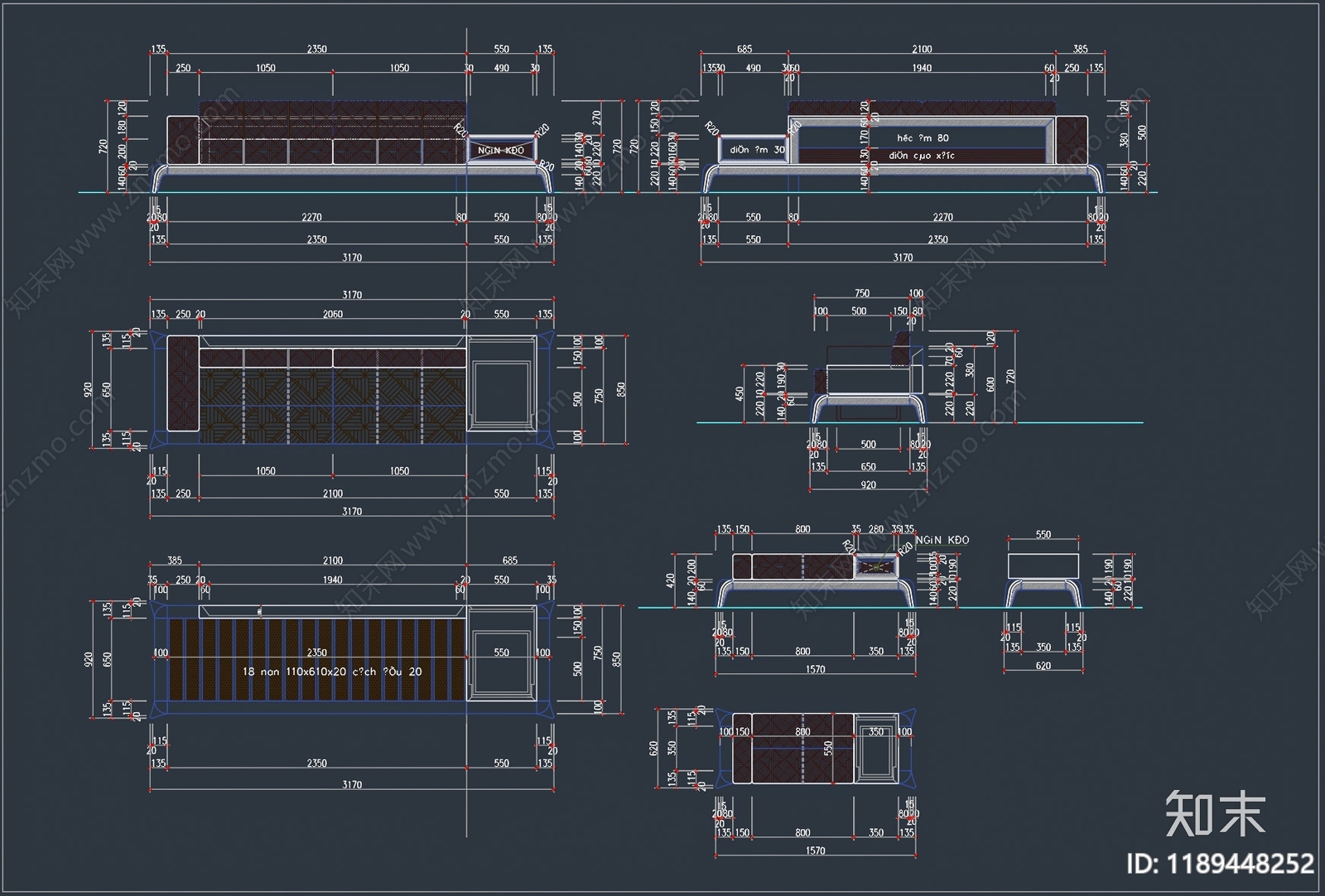1325x896 pixels.
Task: Click the '18 nan 110x610x20' slat note
Action: (331, 672)
